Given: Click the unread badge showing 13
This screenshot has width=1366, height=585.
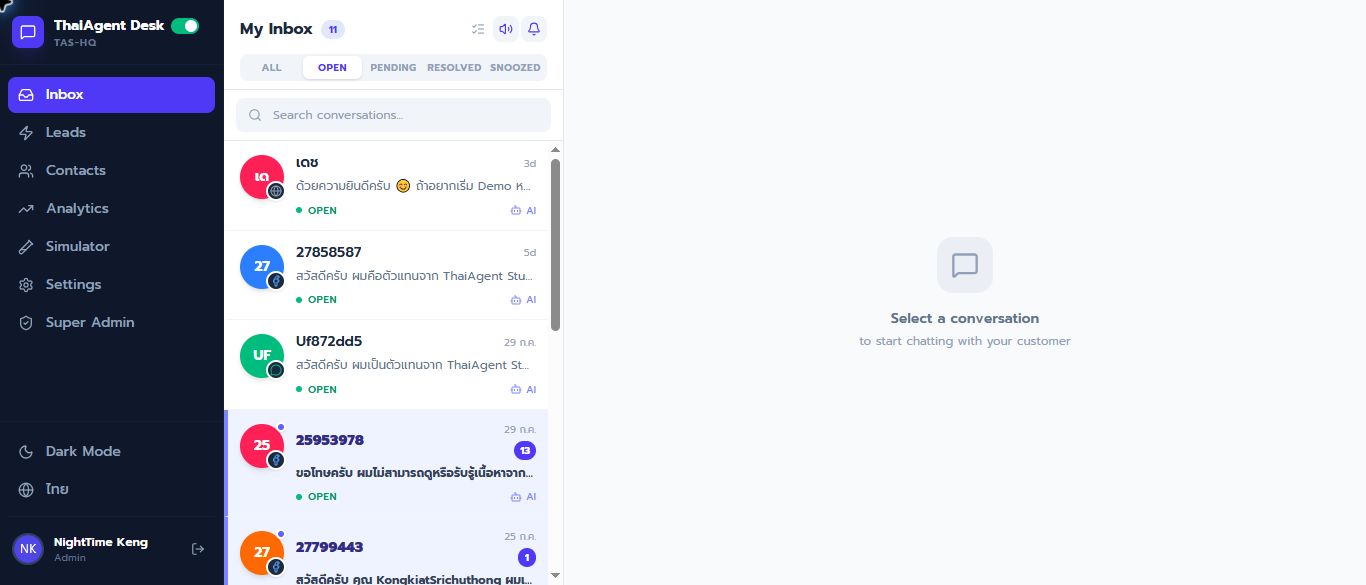Looking at the screenshot, I should click(x=525, y=451).
